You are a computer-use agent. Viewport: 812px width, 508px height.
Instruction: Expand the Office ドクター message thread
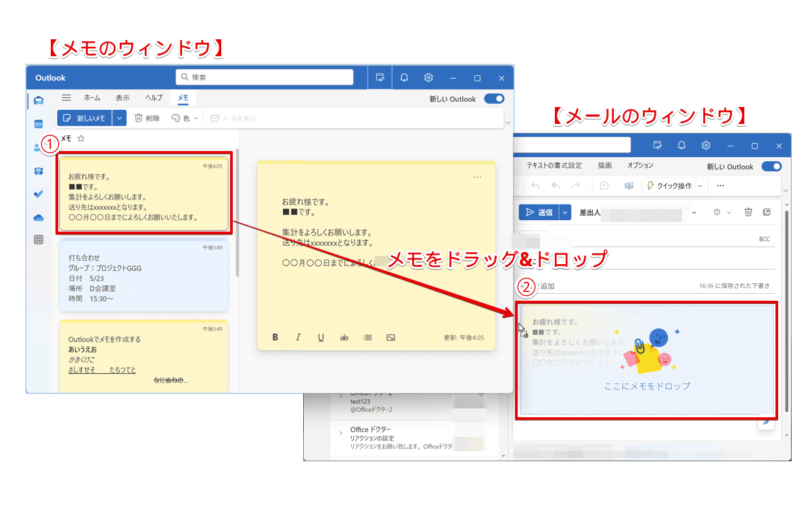pyautogui.click(x=340, y=433)
